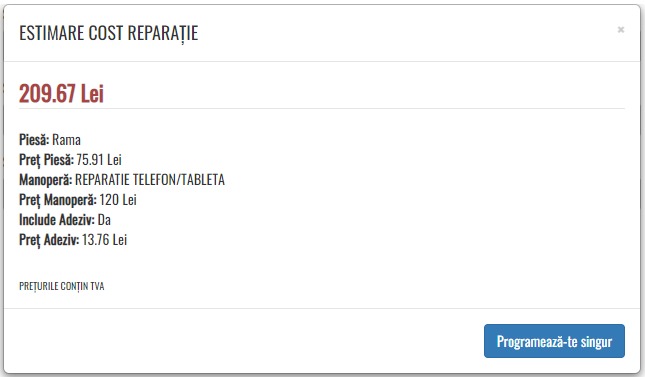
Task: Click the divider line under total price
Action: point(322,109)
